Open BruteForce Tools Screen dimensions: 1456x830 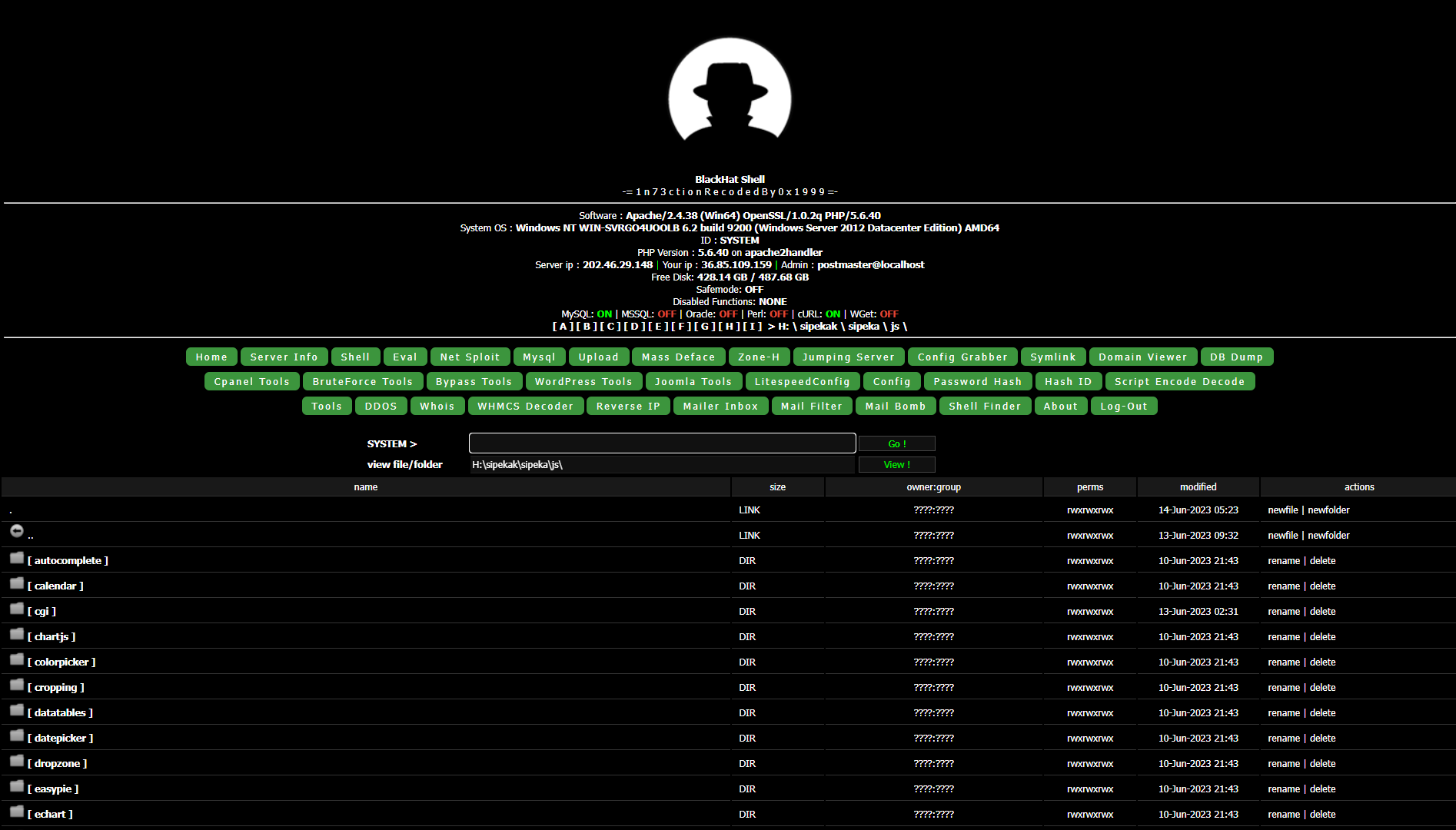363,381
